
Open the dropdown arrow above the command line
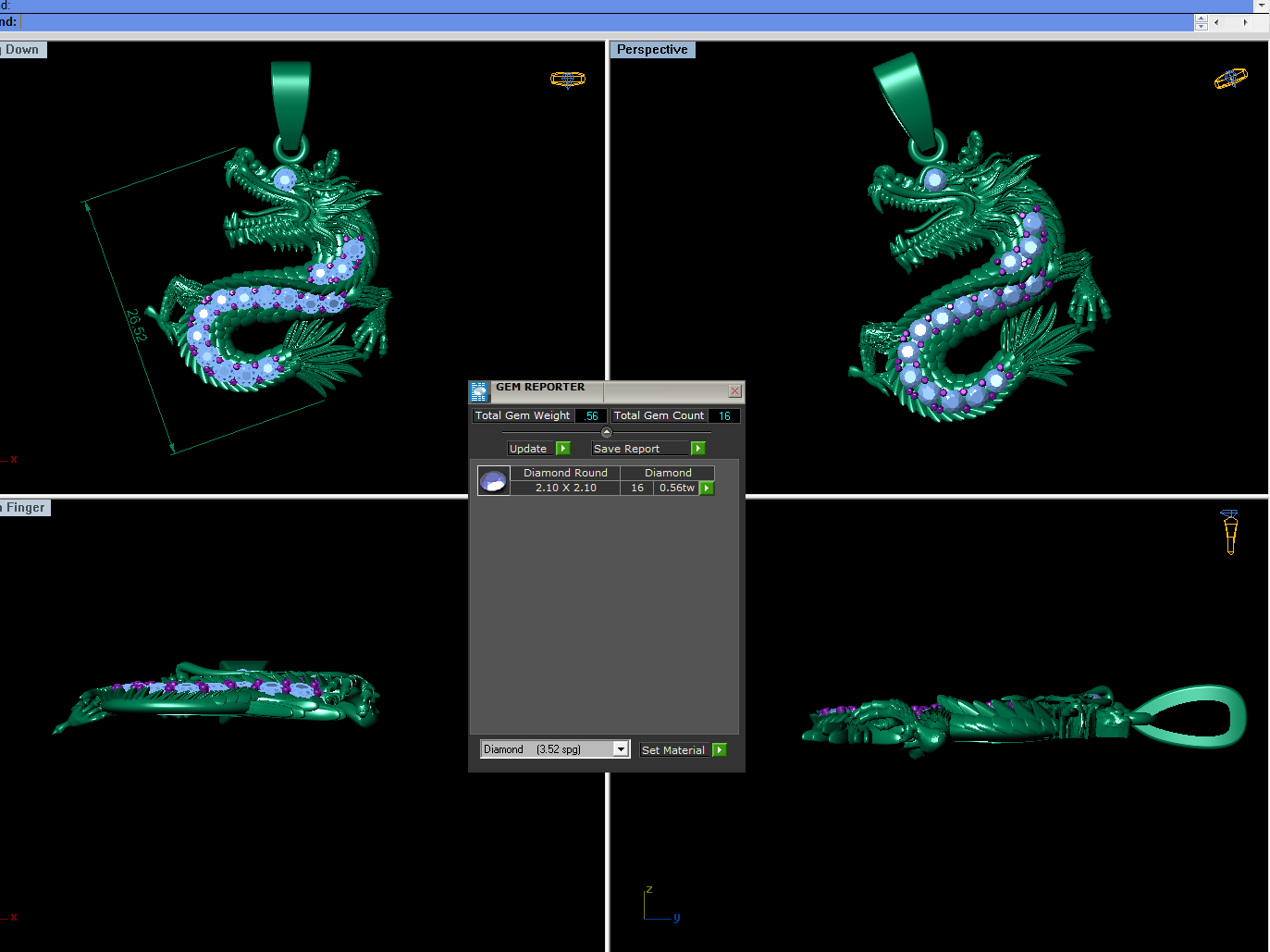1262,6
